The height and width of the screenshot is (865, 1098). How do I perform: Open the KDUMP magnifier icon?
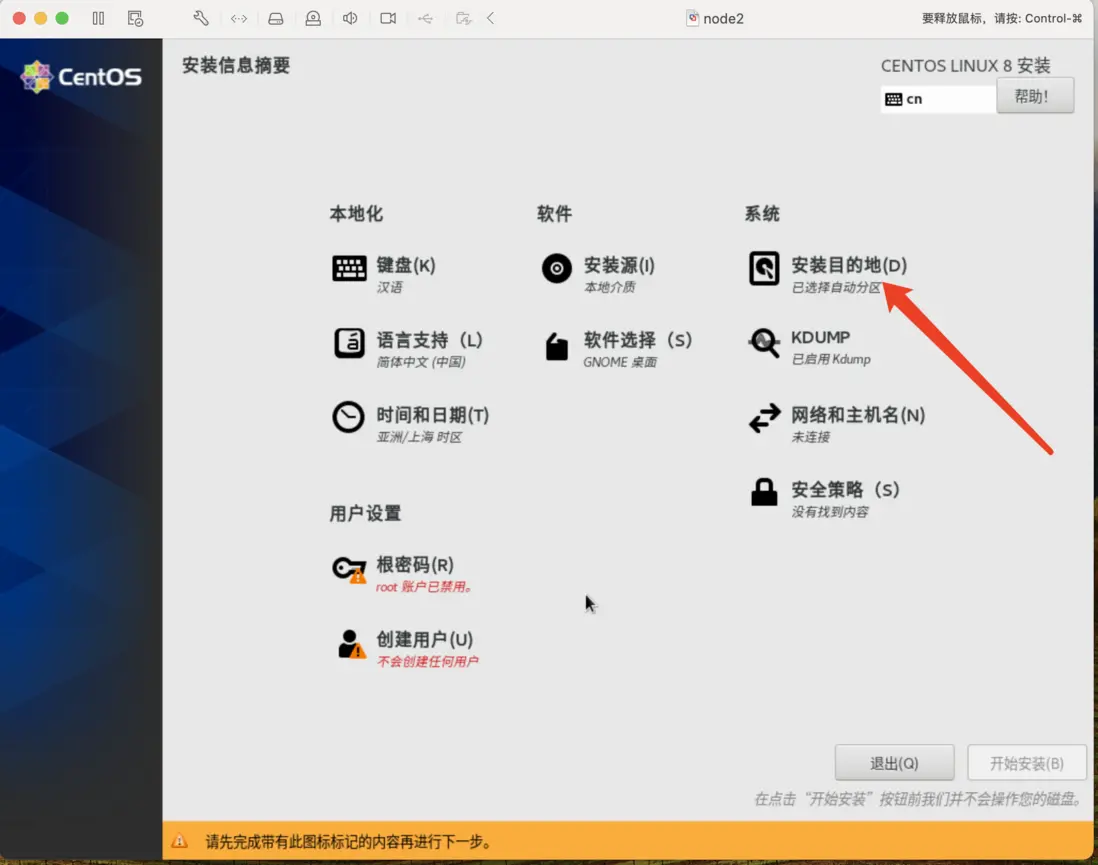(x=764, y=343)
